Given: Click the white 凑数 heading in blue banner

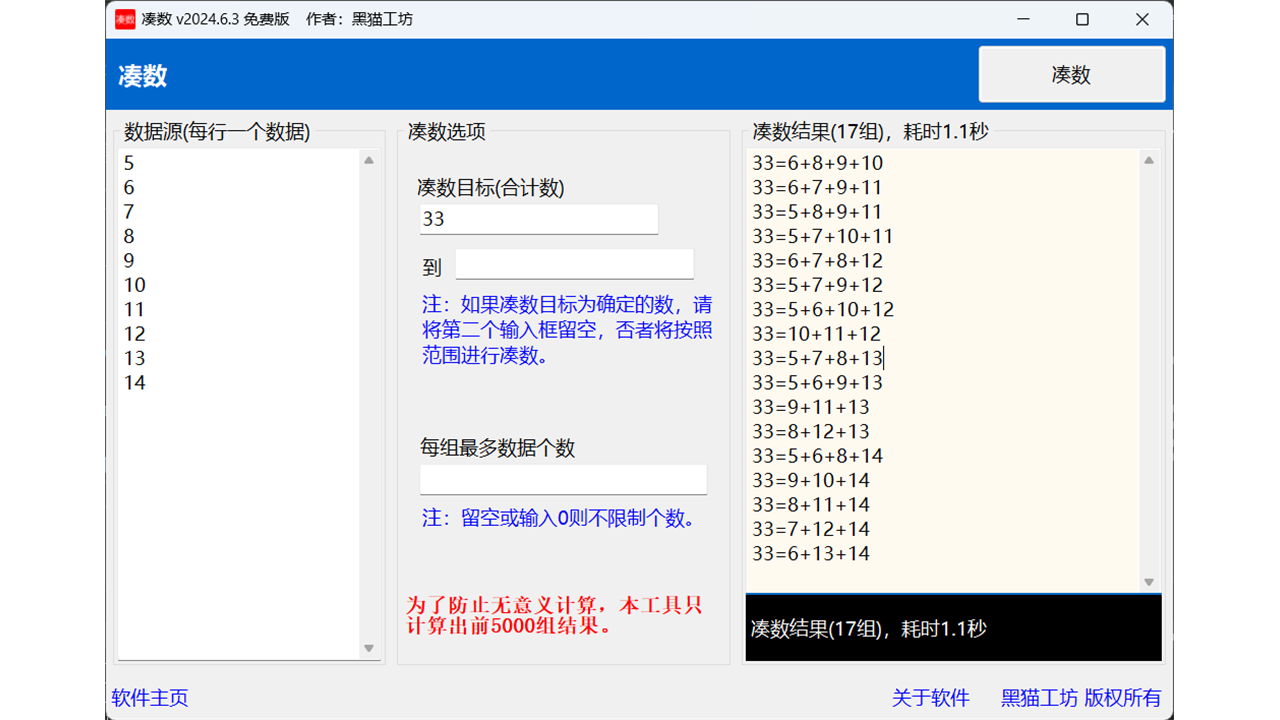Looking at the screenshot, I should click(143, 76).
